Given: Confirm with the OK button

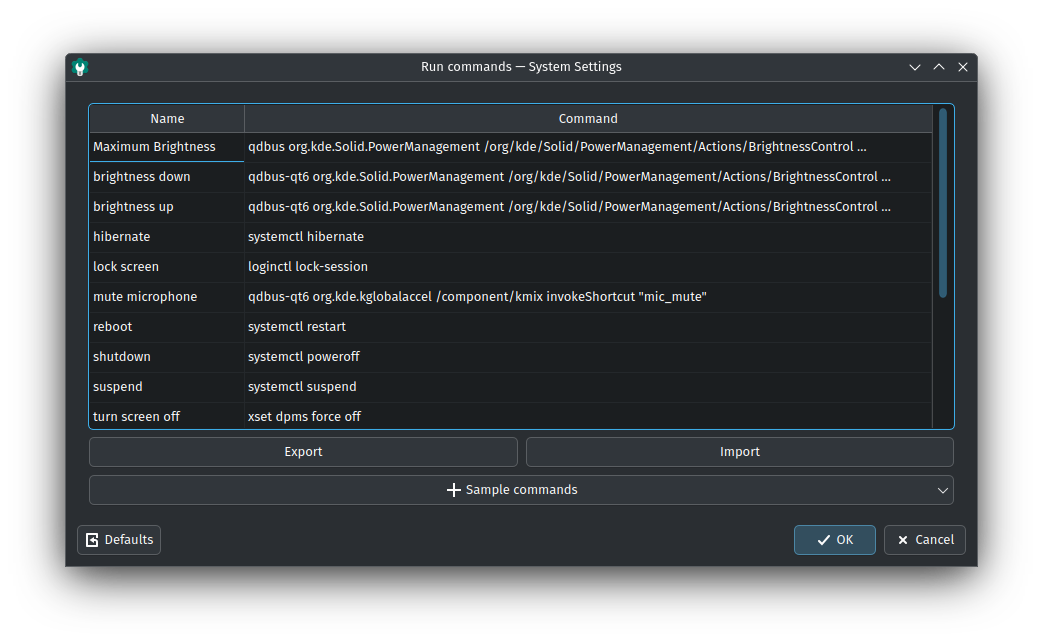Looking at the screenshot, I should coord(834,540).
